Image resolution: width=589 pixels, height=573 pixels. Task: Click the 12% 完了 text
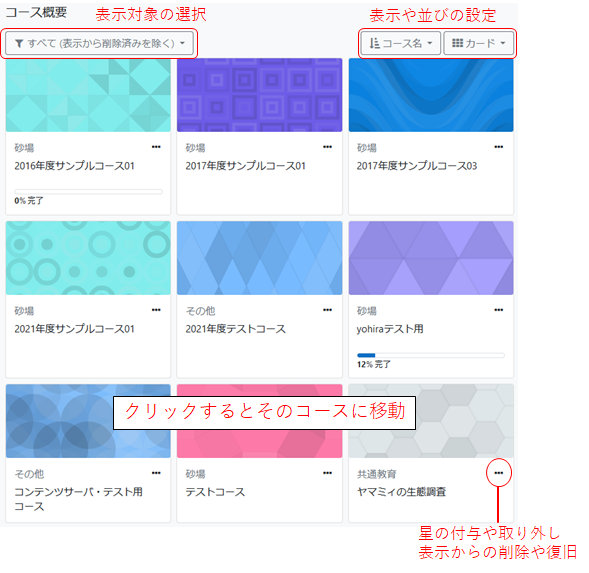coord(374,364)
